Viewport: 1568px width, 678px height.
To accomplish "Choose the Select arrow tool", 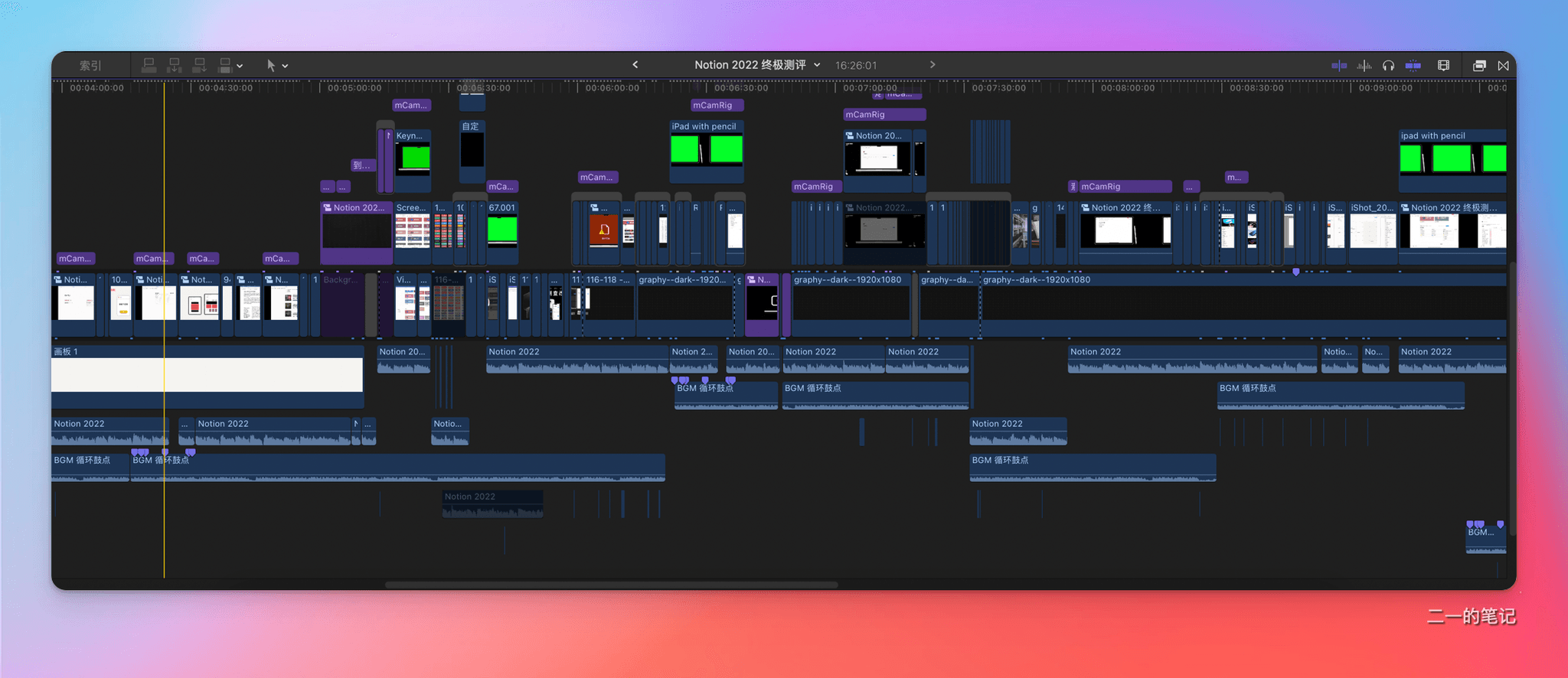I will point(271,66).
